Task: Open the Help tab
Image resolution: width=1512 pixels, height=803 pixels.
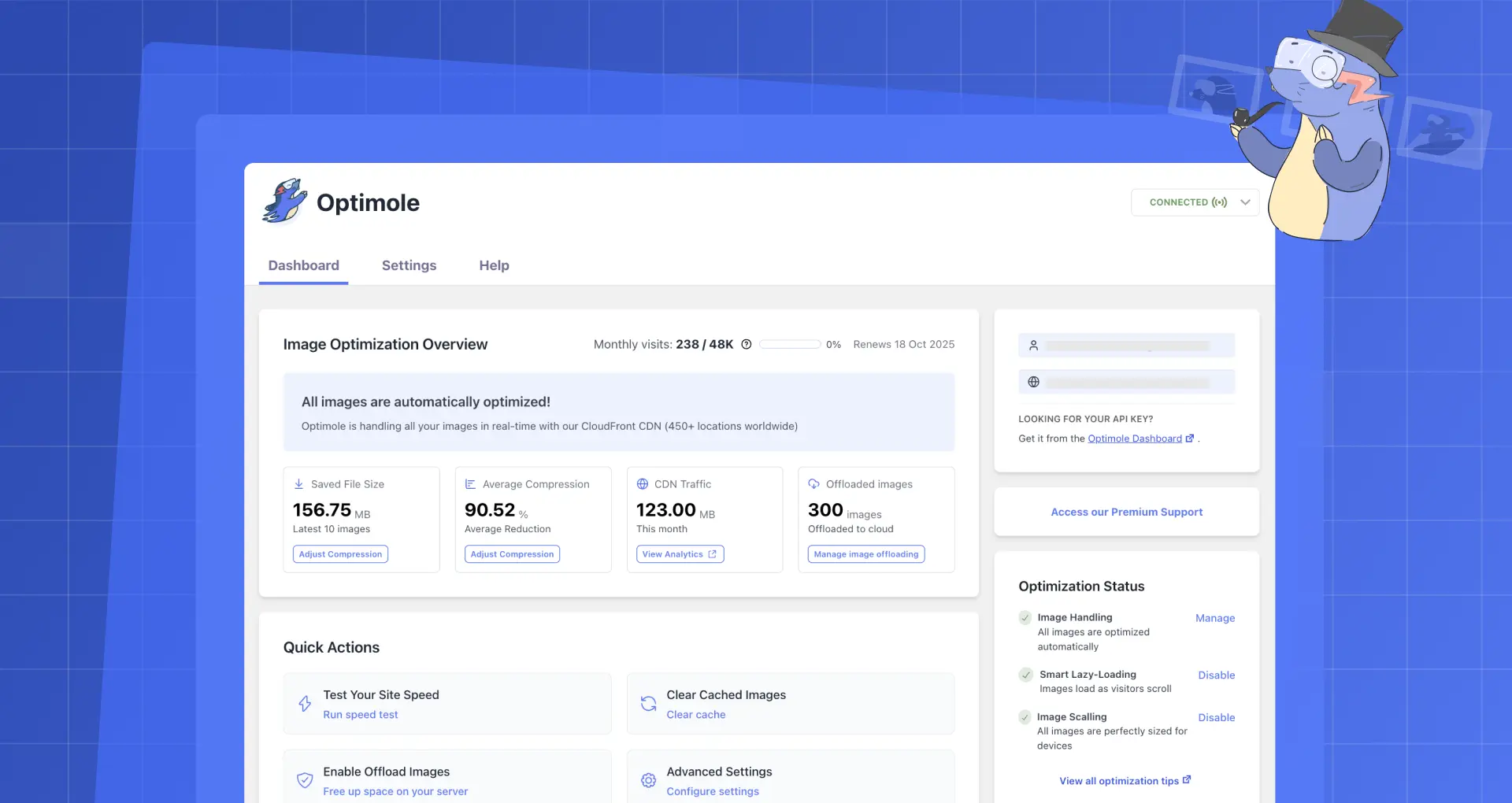Action: [x=494, y=265]
